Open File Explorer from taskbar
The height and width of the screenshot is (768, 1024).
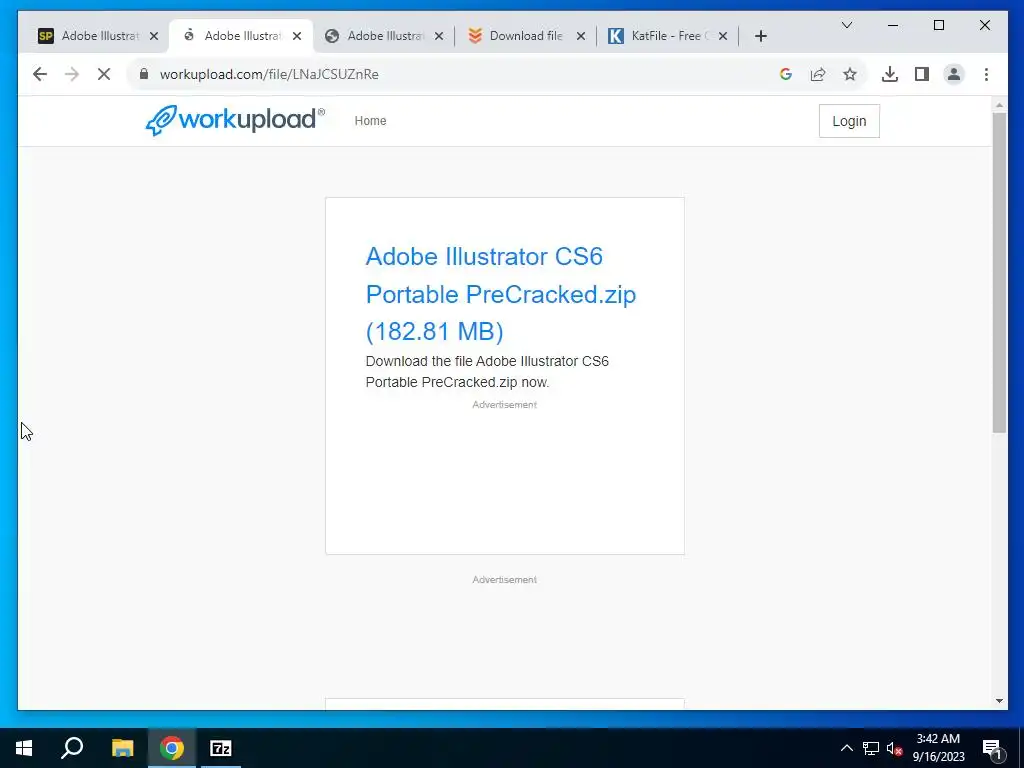point(122,748)
